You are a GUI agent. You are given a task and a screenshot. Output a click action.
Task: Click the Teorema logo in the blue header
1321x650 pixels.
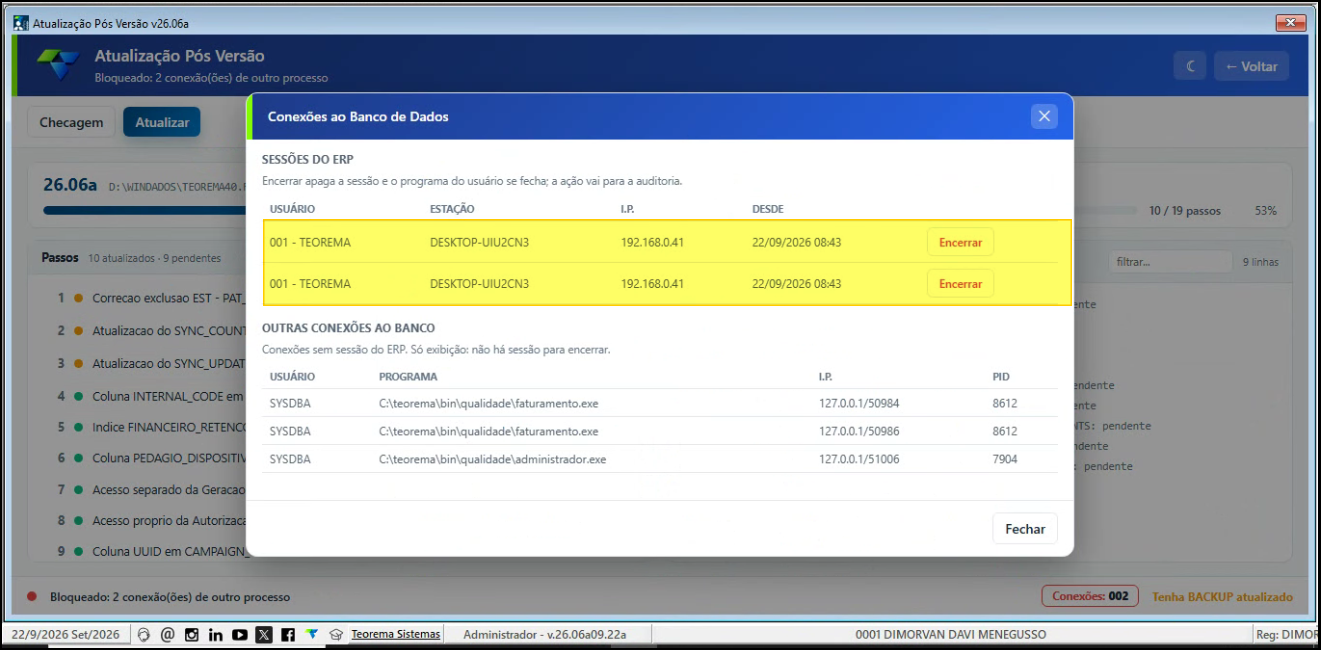point(57,66)
